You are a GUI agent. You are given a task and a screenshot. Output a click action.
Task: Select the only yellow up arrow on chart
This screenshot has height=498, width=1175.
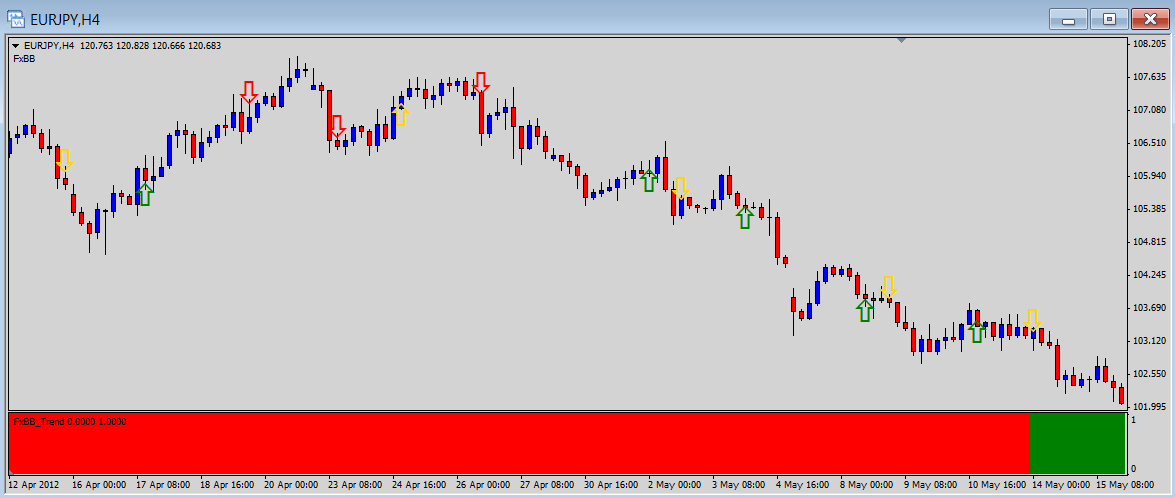[401, 114]
